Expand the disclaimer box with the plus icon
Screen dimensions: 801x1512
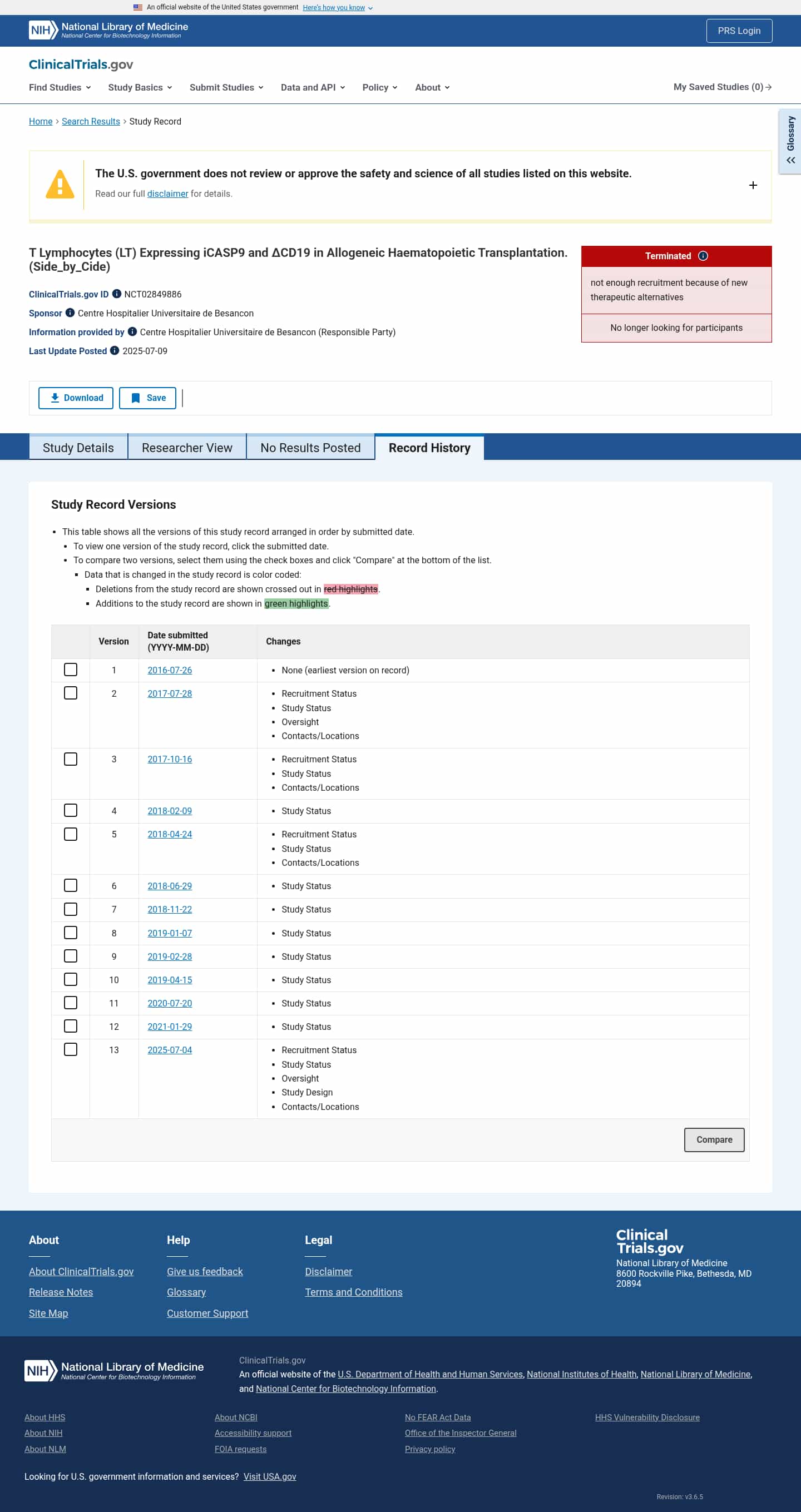pos(753,186)
